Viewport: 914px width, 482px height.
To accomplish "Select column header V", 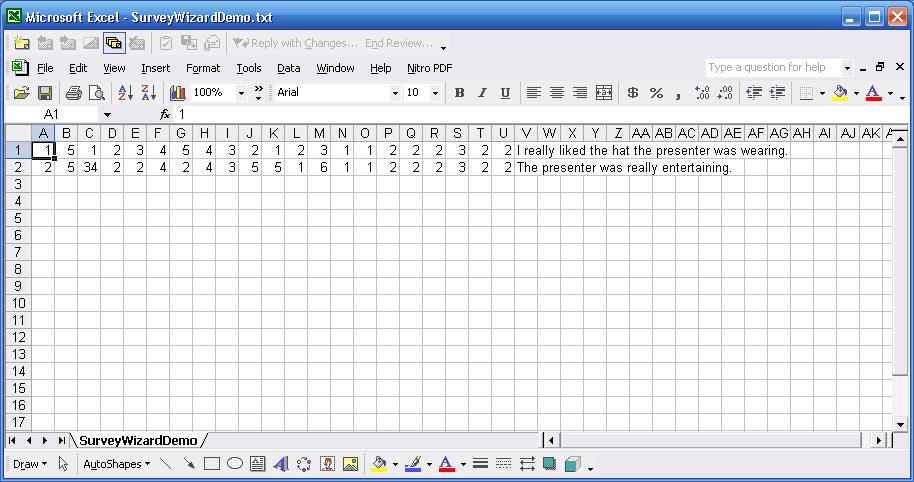I will pyautogui.click(x=526, y=133).
